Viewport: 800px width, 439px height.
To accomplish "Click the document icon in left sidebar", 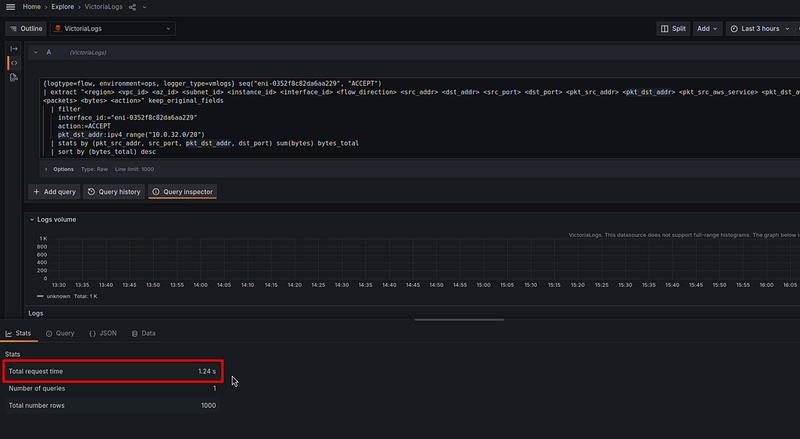I will [x=14, y=78].
